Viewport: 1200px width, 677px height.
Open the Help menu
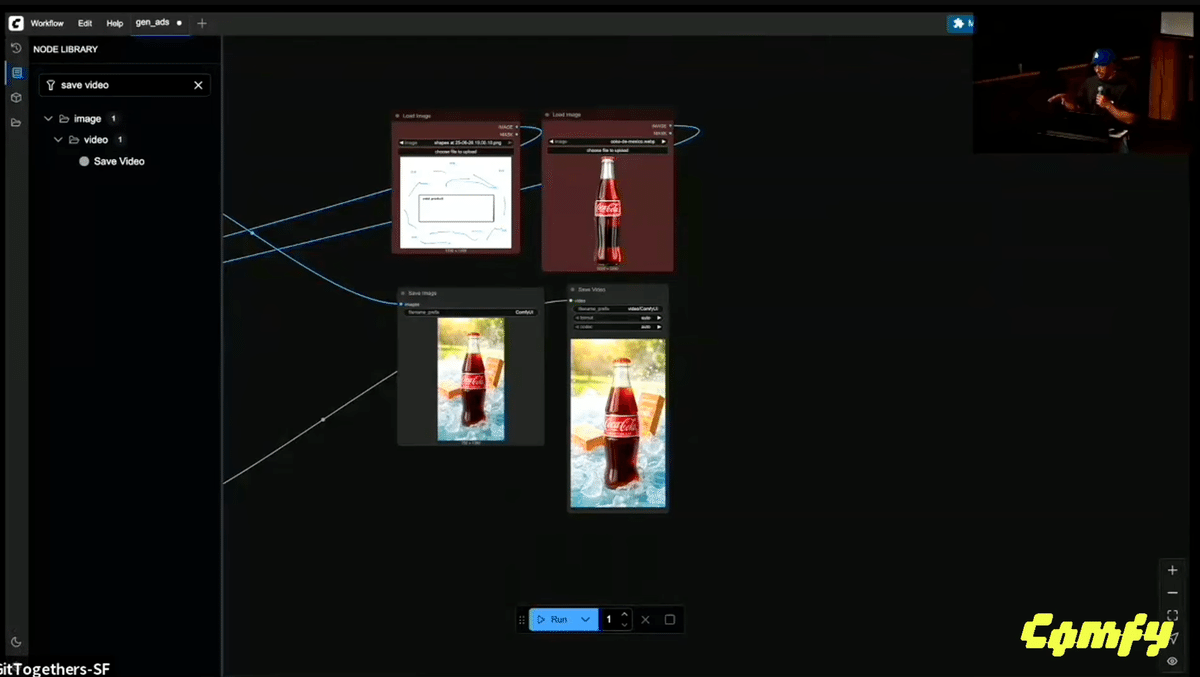pyautogui.click(x=115, y=23)
